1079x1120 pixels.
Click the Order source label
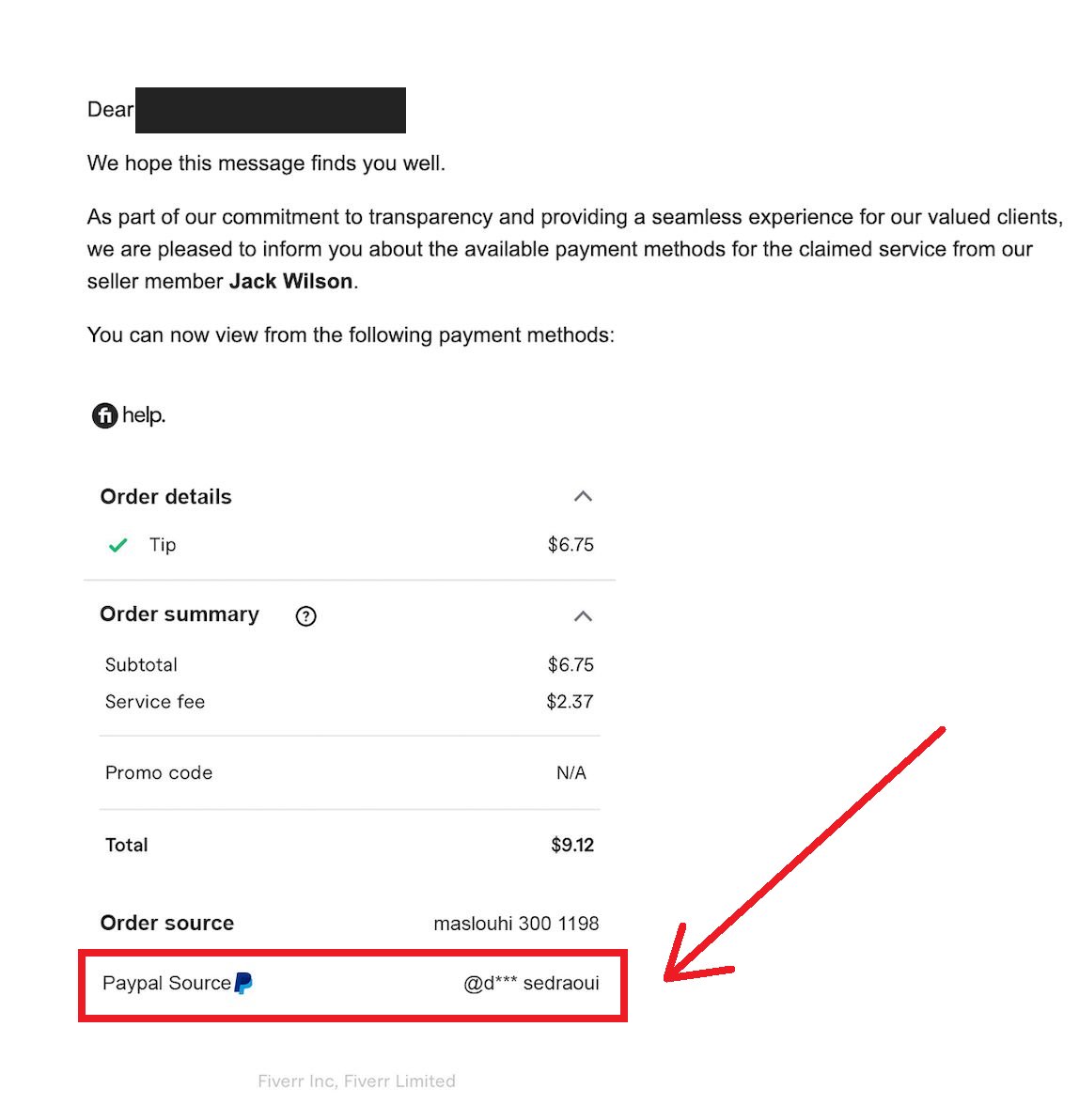166,923
